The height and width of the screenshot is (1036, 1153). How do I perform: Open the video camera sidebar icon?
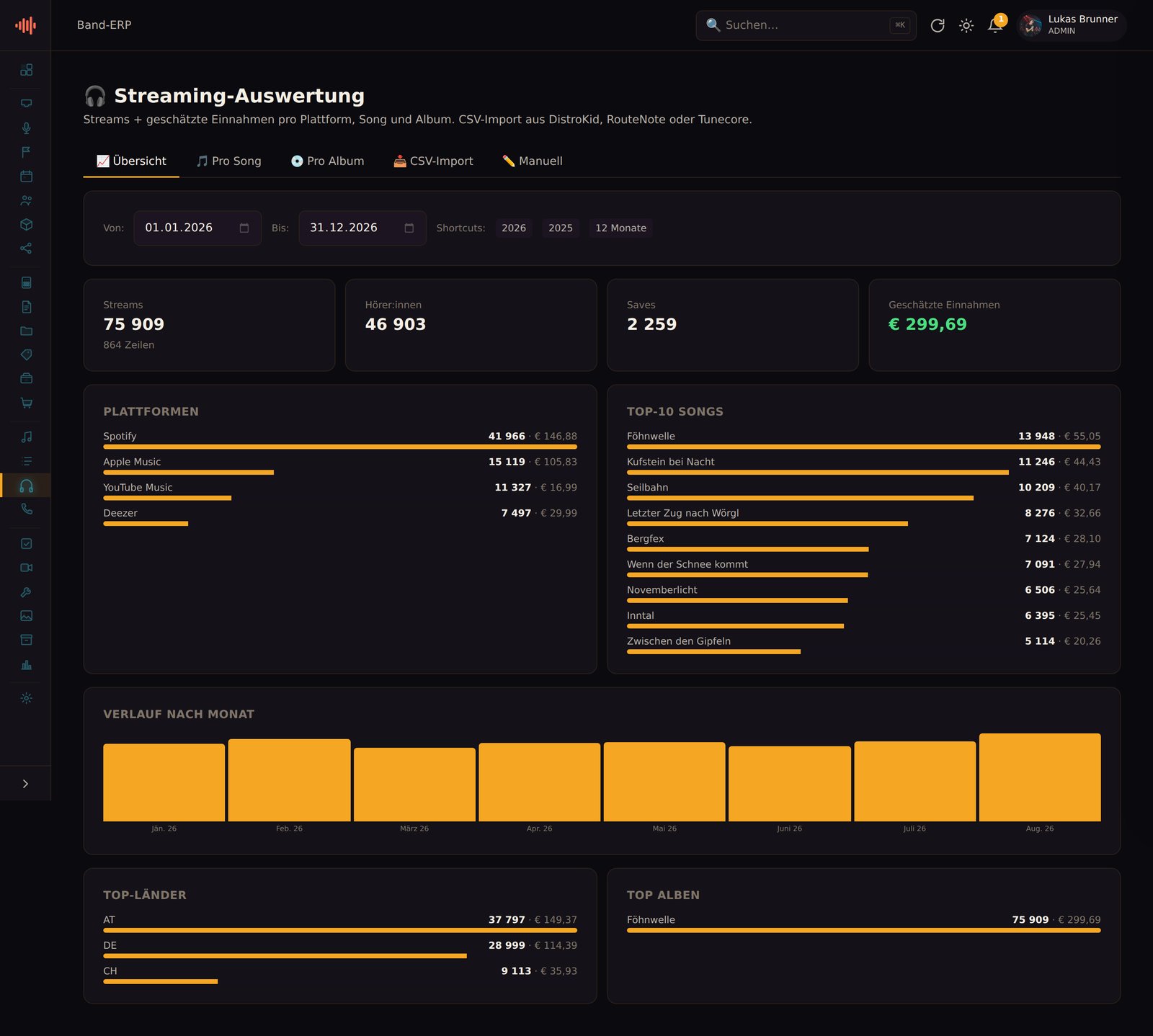[x=26, y=568]
